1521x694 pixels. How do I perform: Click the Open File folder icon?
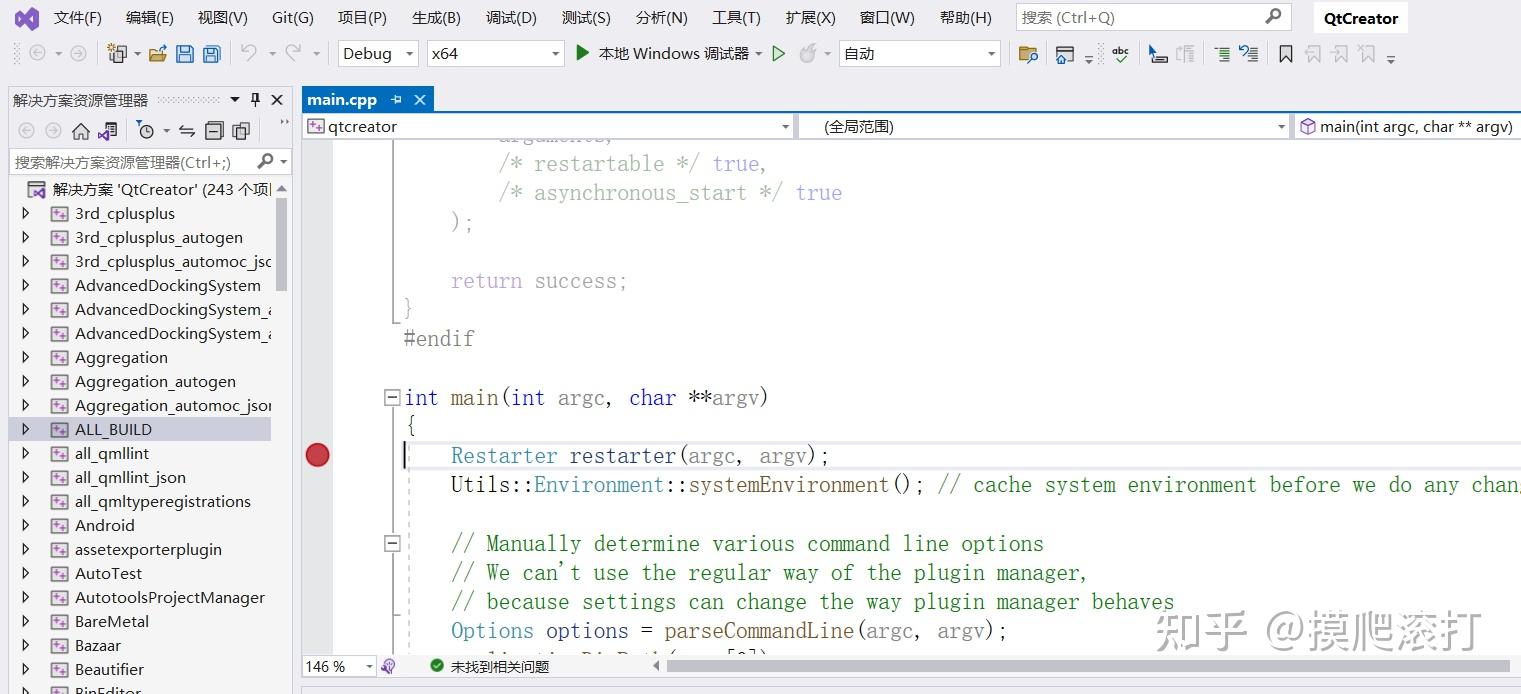[158, 54]
